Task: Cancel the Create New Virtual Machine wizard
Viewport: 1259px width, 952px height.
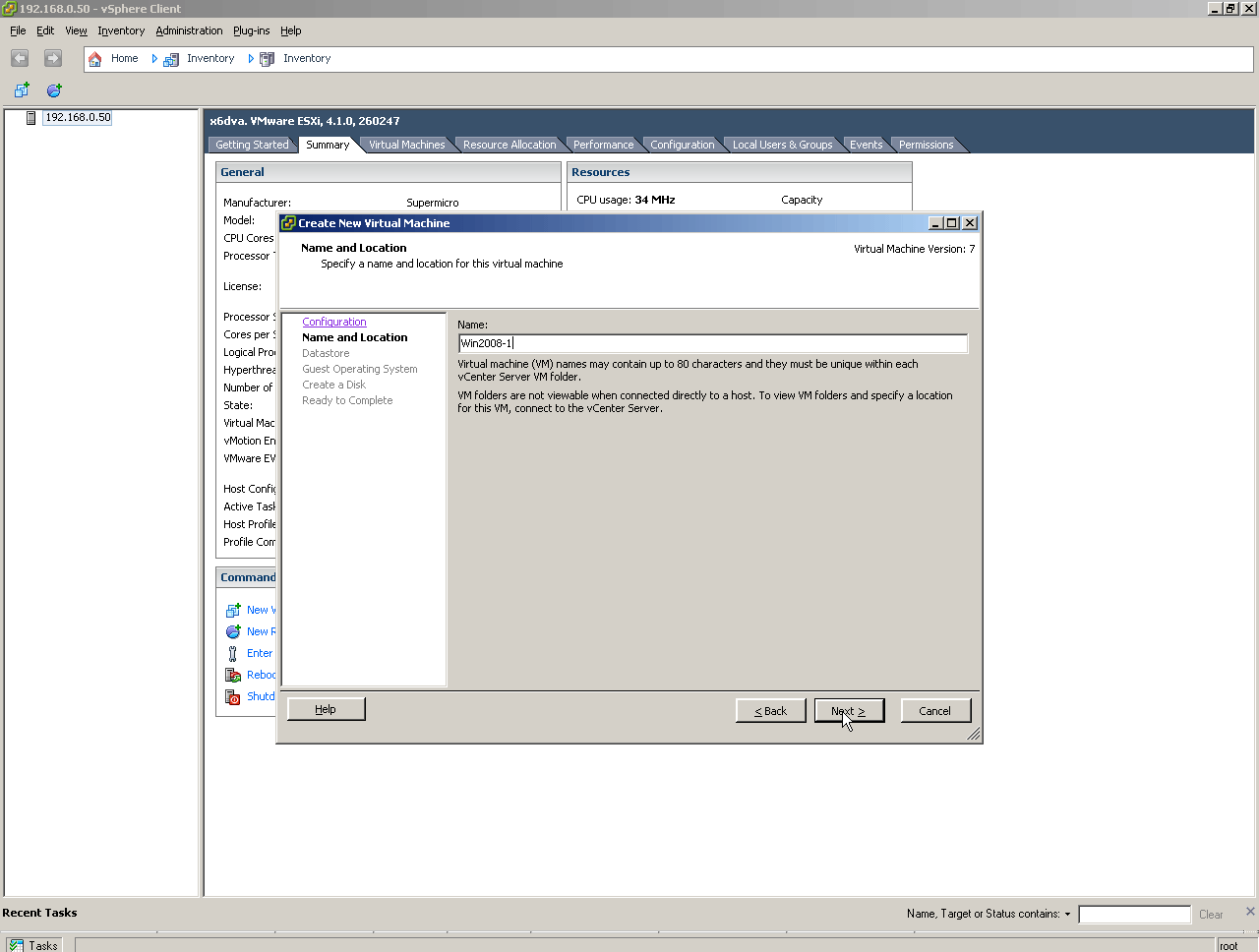Action: (935, 711)
